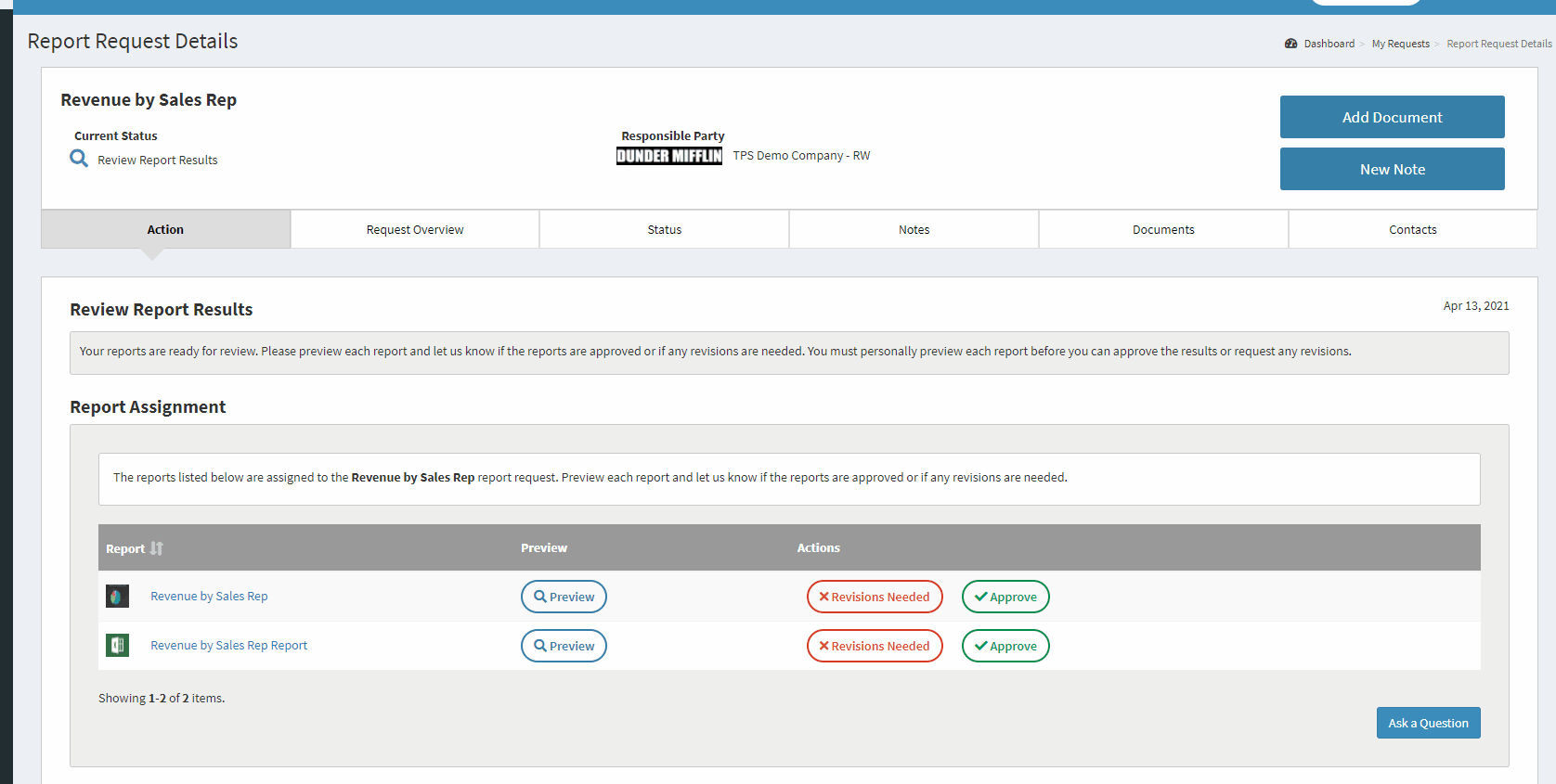
Task: Show the Contacts tab
Action: pos(1412,229)
